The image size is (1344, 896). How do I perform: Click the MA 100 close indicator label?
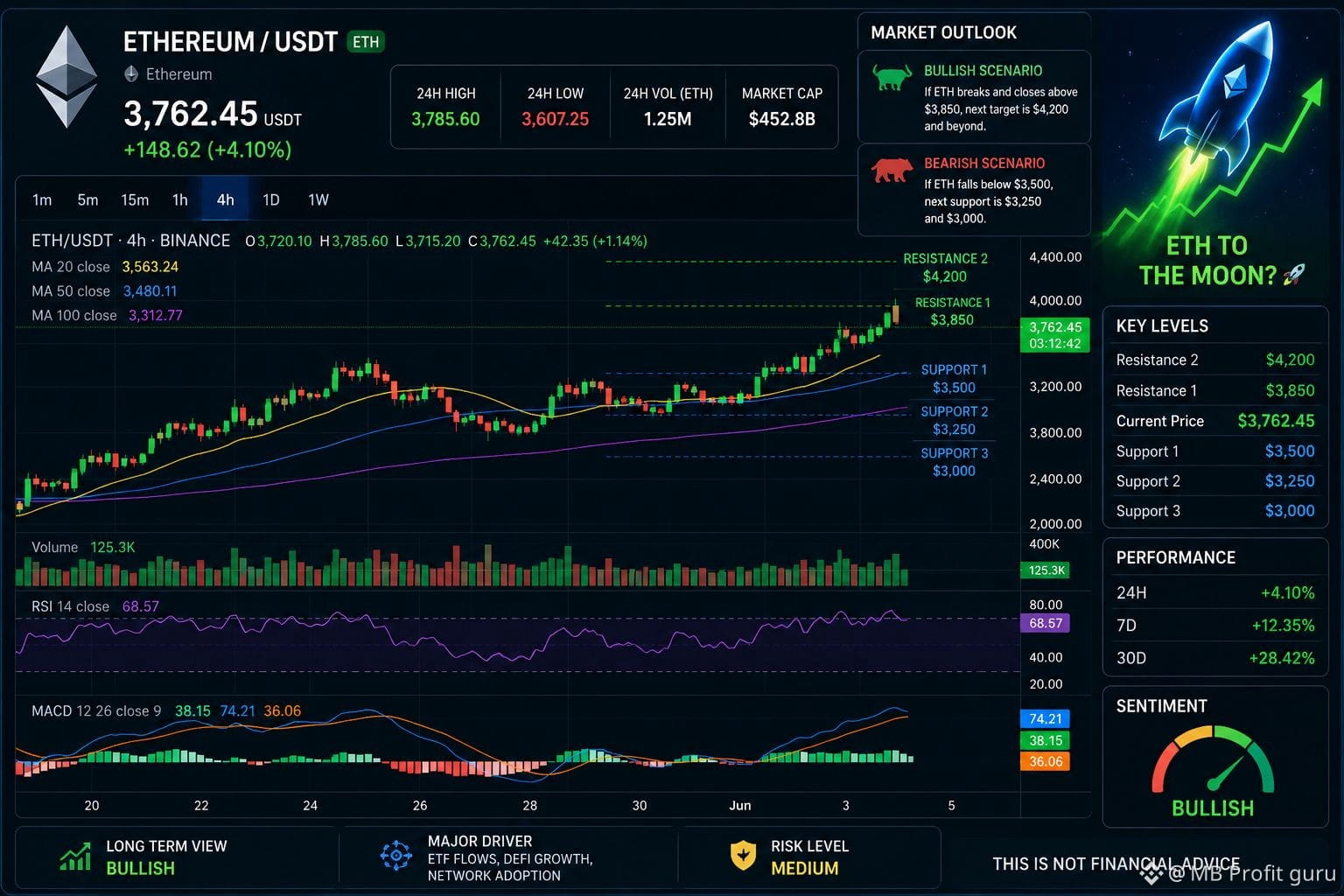click(x=74, y=315)
